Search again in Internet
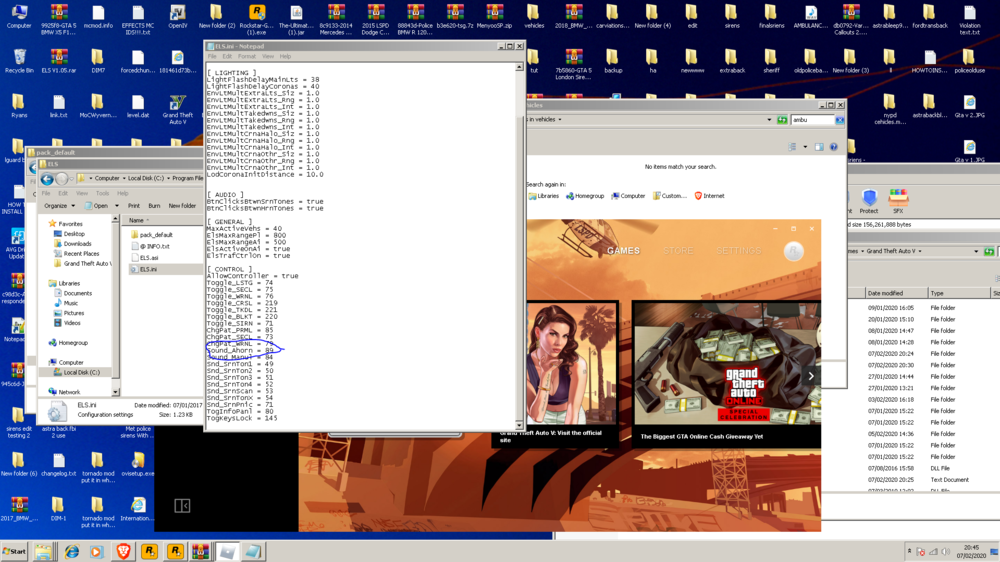Screen dimensions: 1000x562 coord(709,196)
